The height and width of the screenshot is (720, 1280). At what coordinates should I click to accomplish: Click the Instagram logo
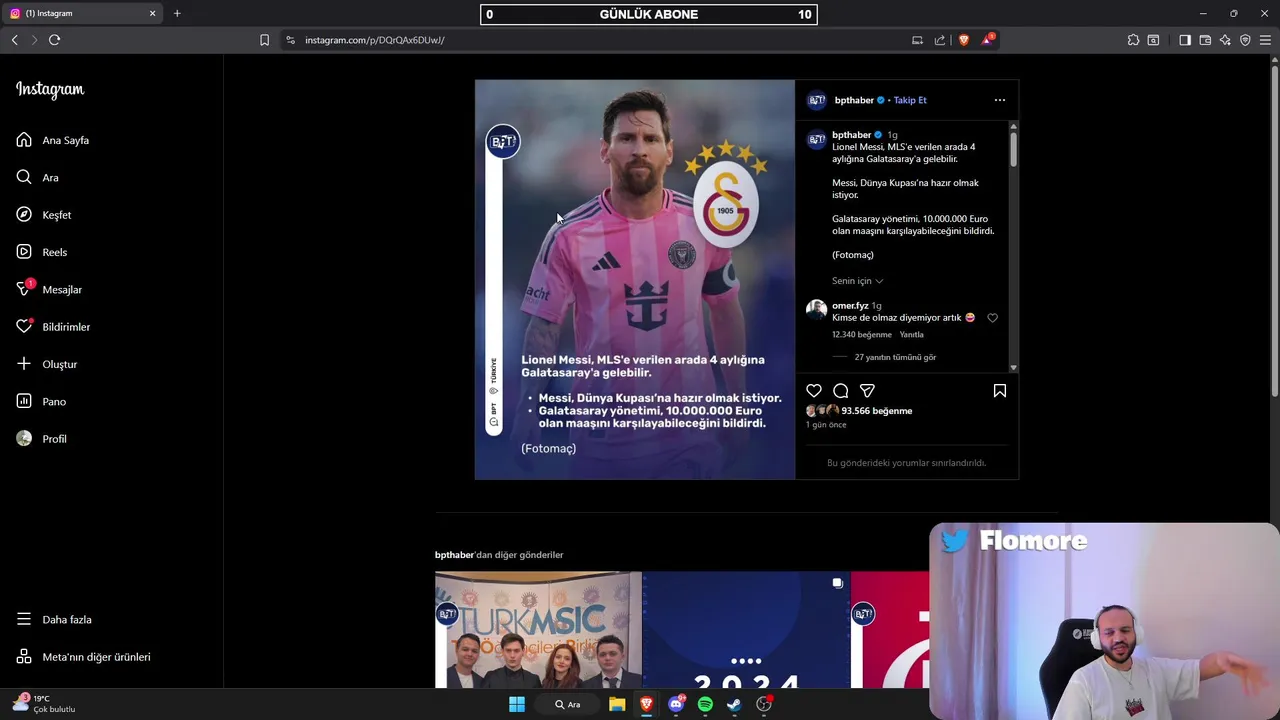click(x=50, y=89)
